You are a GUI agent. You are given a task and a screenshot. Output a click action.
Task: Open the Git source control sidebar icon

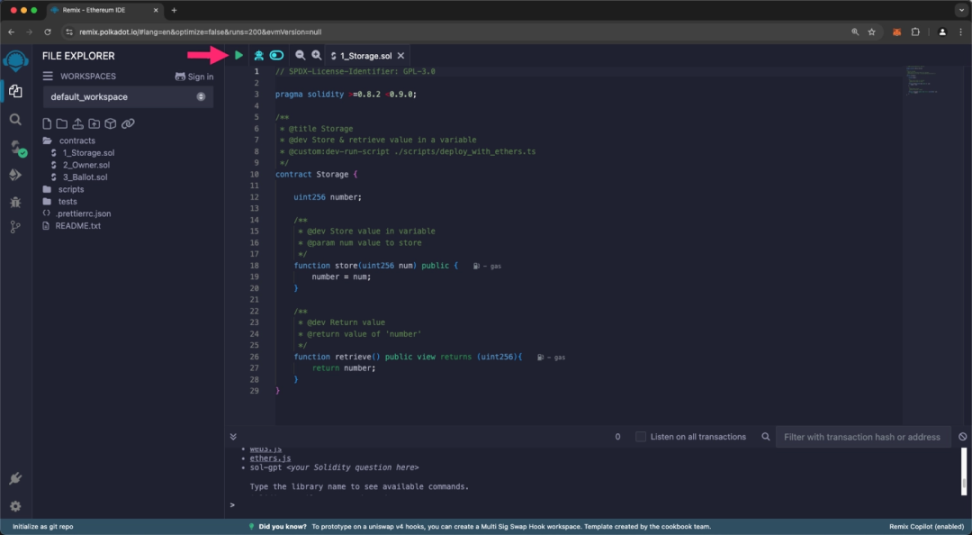point(15,228)
